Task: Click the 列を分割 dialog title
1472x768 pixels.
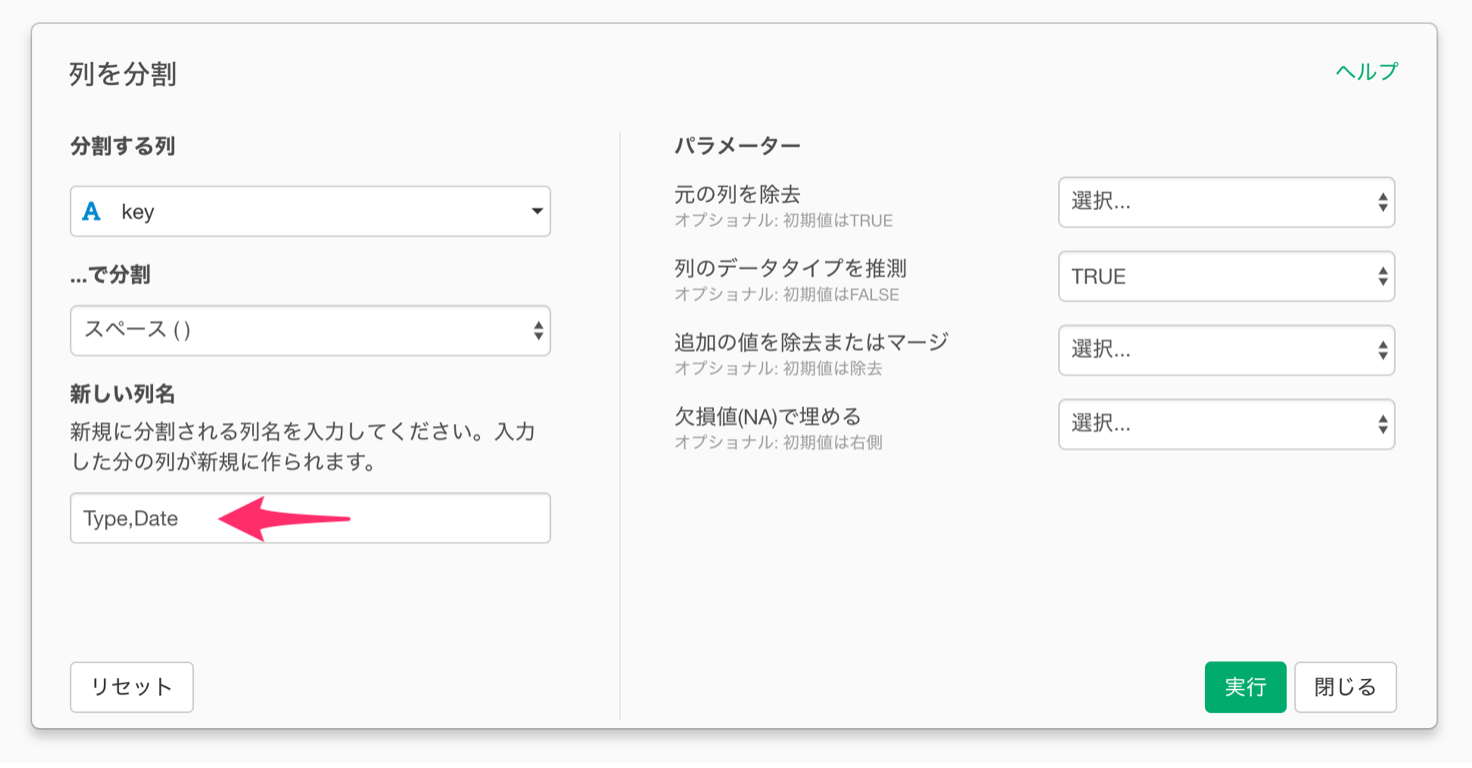Action: (123, 74)
